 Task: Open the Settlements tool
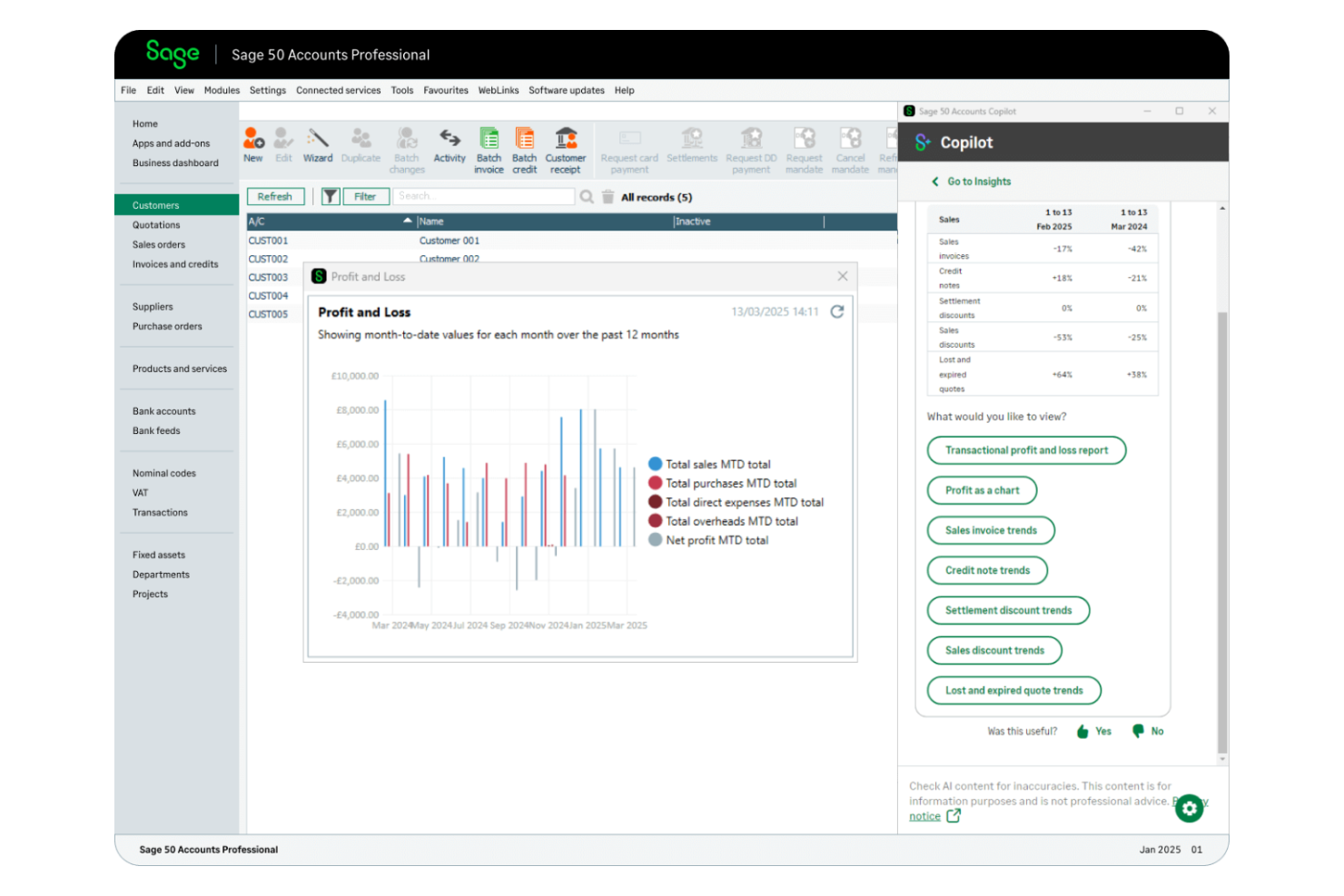[x=692, y=138]
